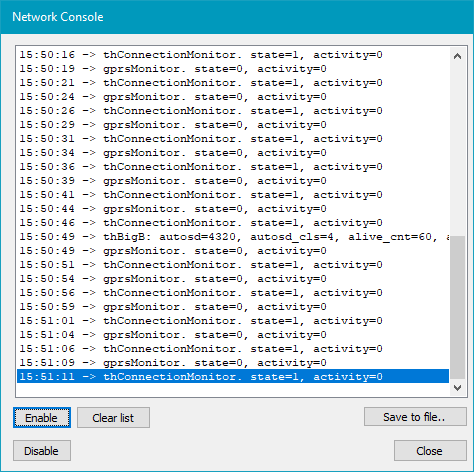The width and height of the screenshot is (474, 472).
Task: Click the Disable button
Action: click(x=42, y=451)
